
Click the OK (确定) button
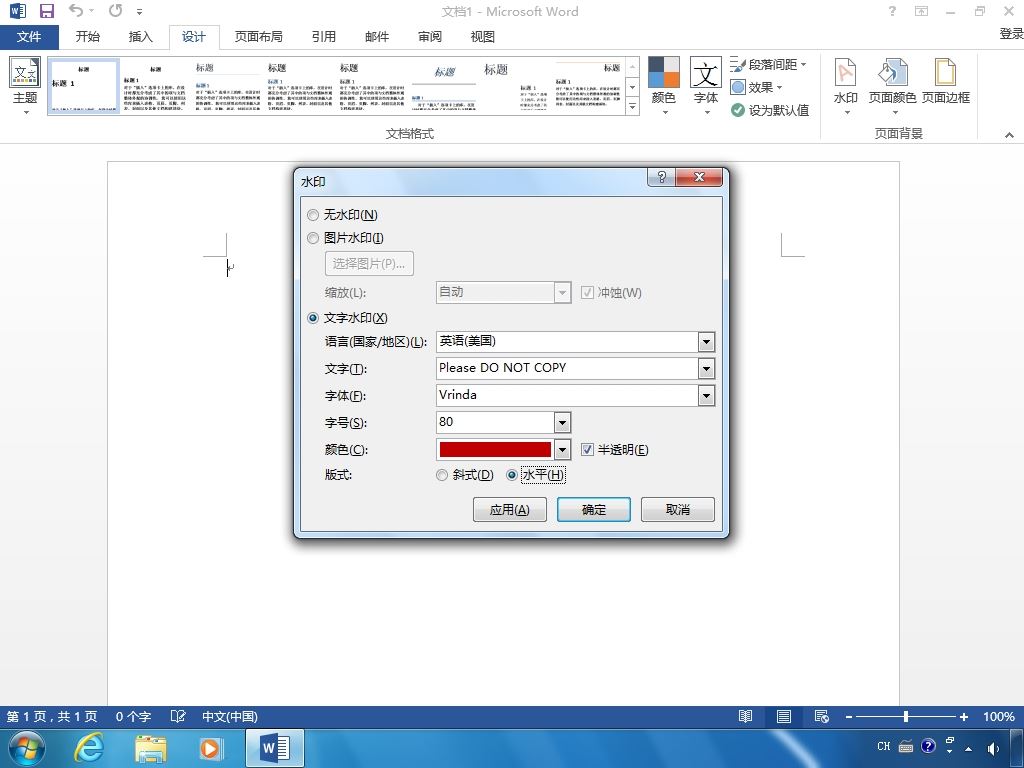[x=594, y=509]
